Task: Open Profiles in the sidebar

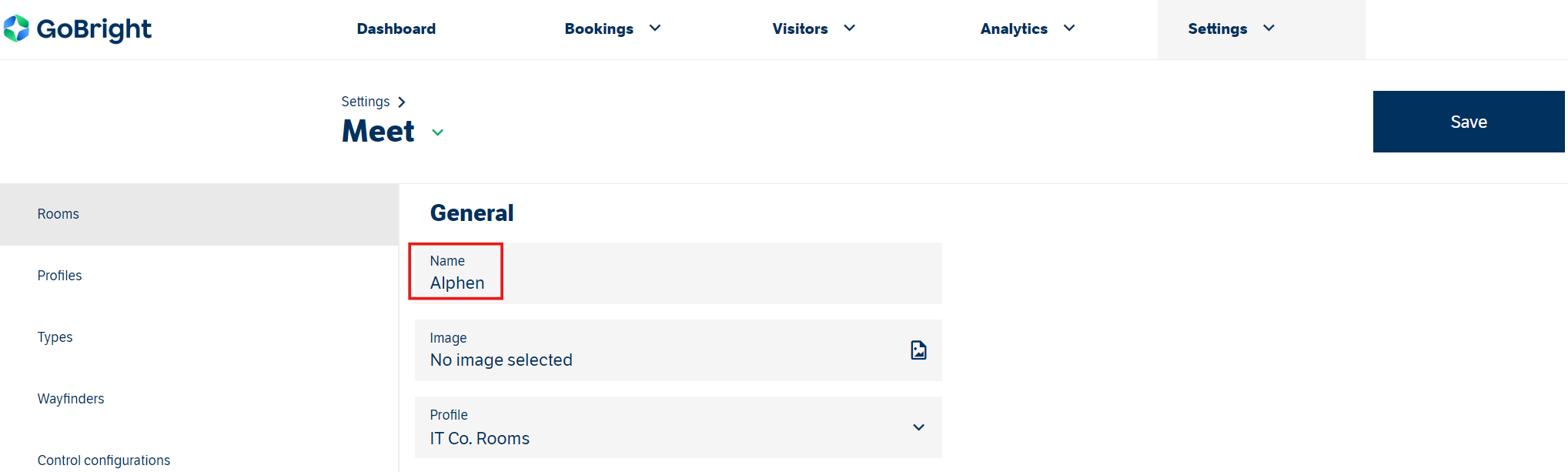Action: point(60,276)
